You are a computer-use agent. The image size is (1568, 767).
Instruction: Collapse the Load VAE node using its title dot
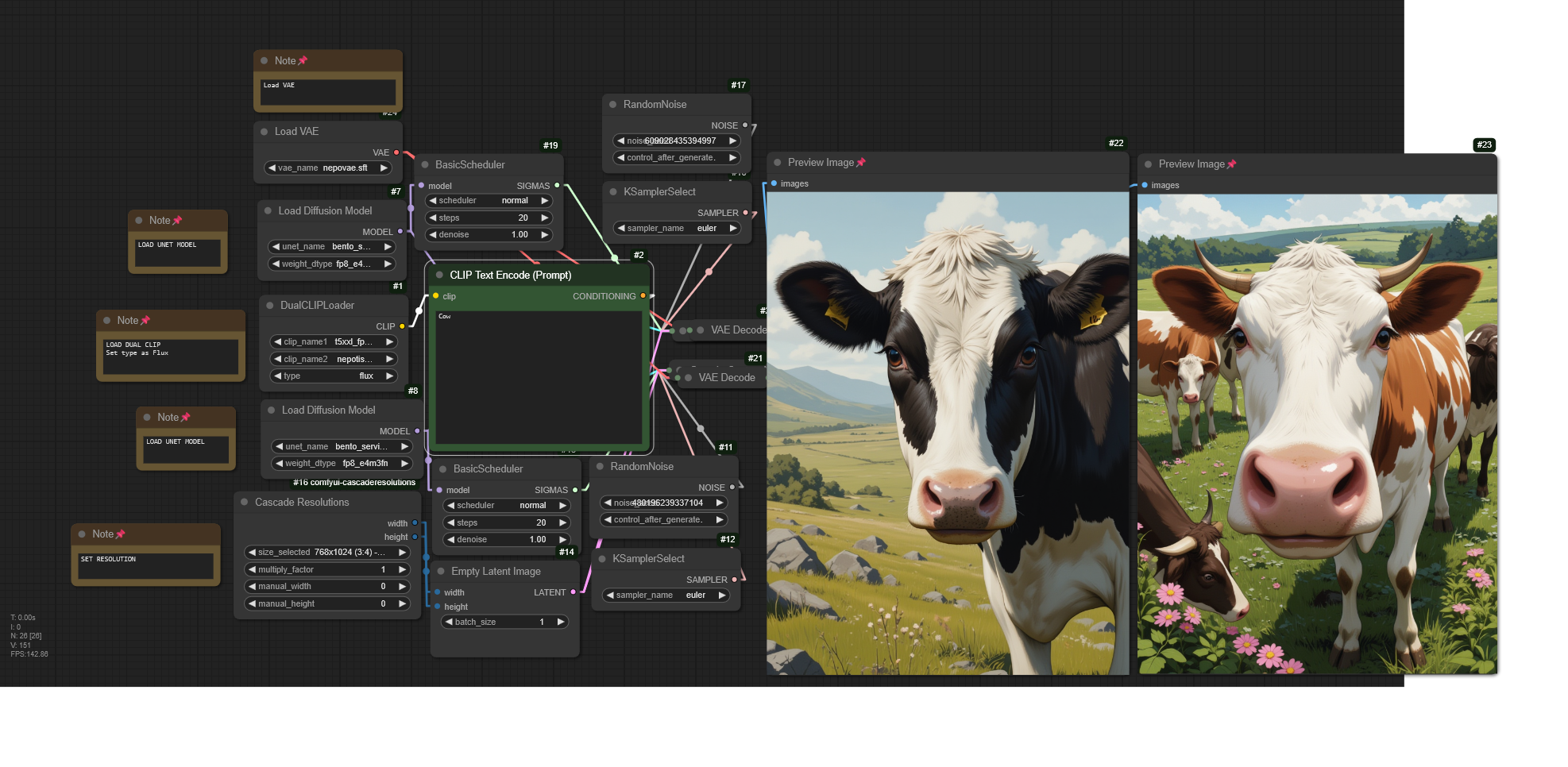pos(265,132)
